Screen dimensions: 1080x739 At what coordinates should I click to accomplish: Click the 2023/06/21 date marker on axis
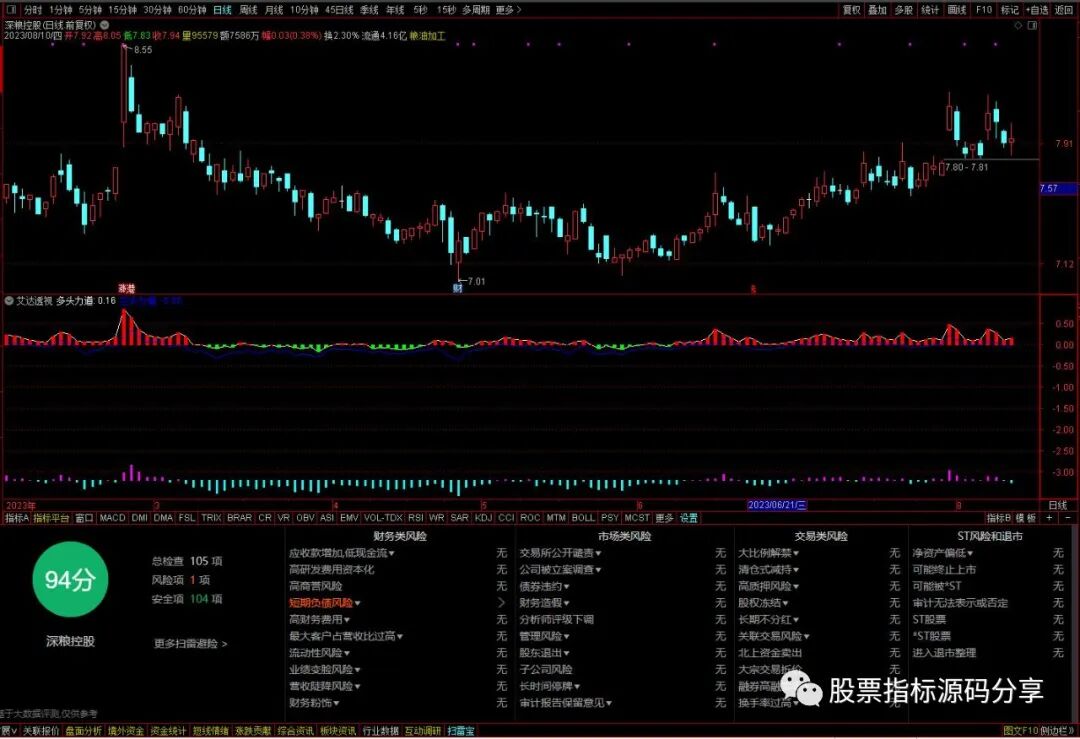[x=777, y=505]
